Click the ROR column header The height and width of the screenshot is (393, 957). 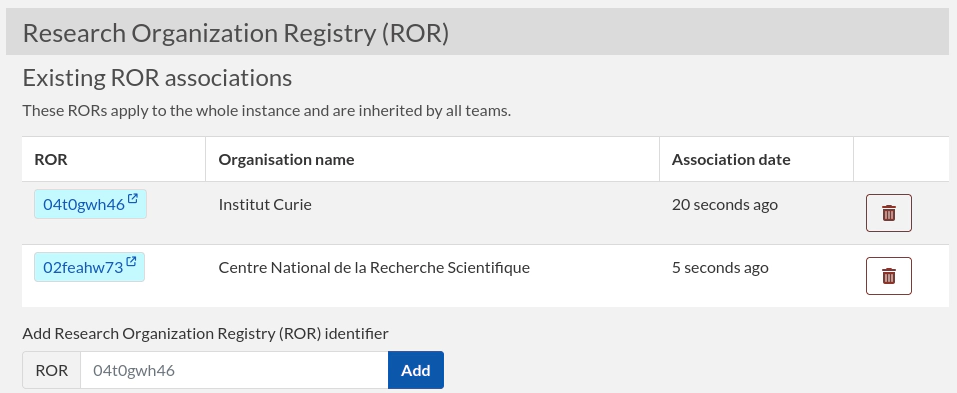(x=114, y=159)
